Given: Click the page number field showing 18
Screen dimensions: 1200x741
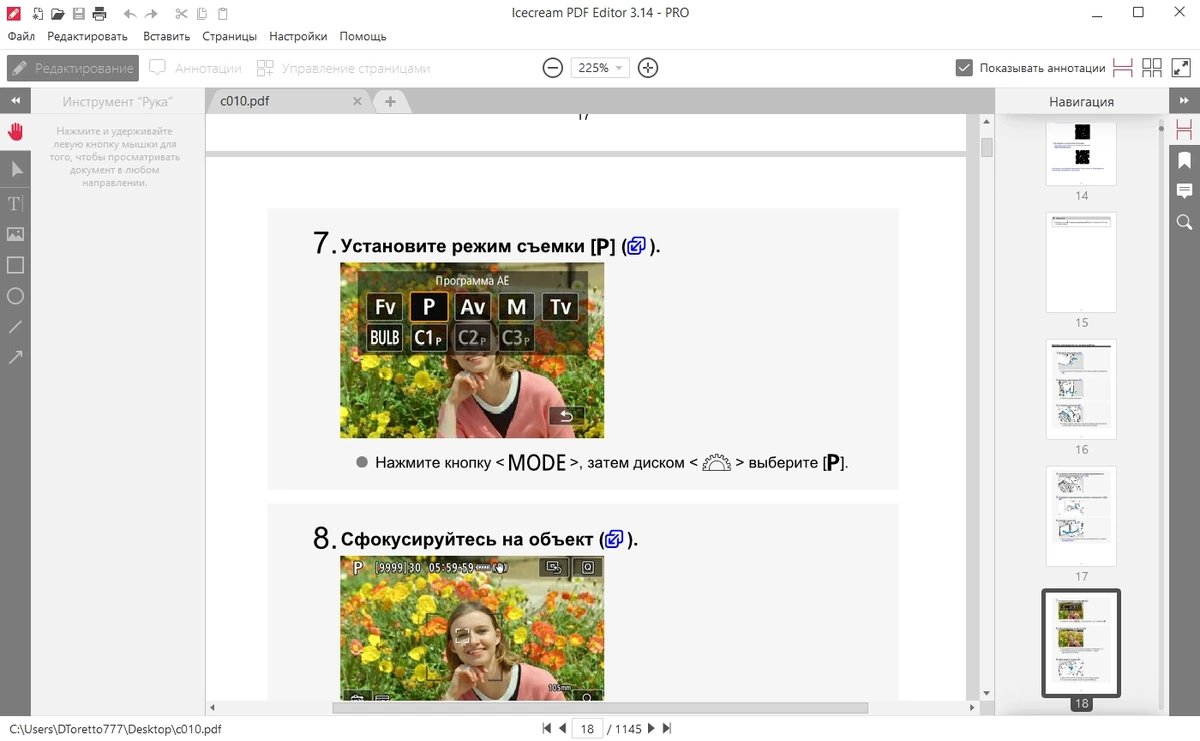Looking at the screenshot, I should [x=587, y=729].
